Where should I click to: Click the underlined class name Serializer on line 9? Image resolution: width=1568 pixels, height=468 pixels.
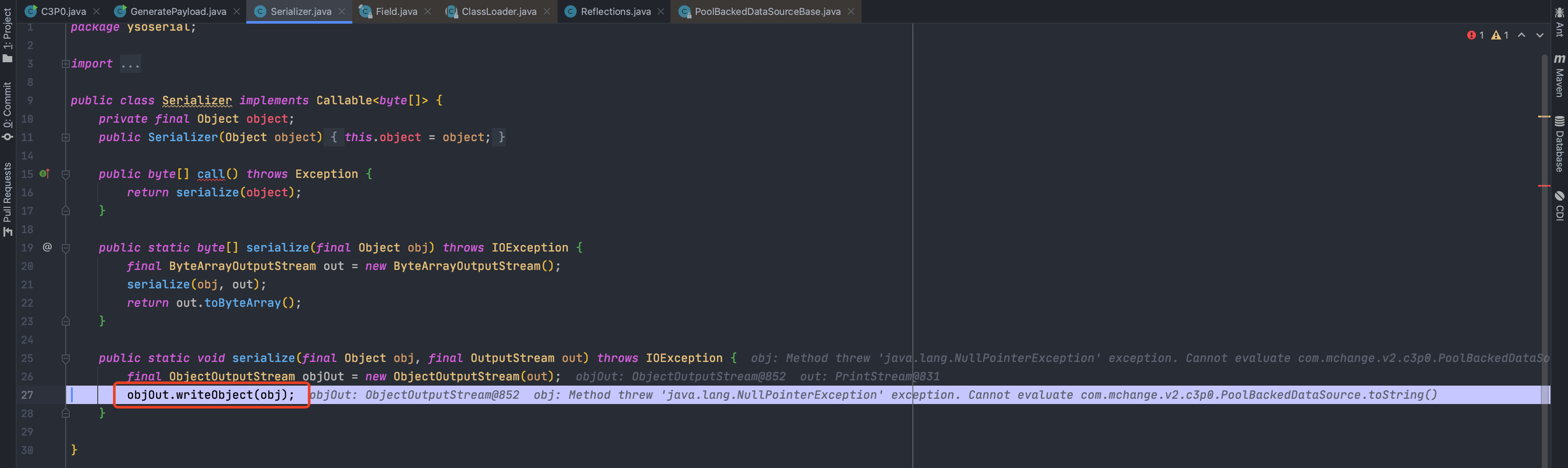[x=197, y=100]
